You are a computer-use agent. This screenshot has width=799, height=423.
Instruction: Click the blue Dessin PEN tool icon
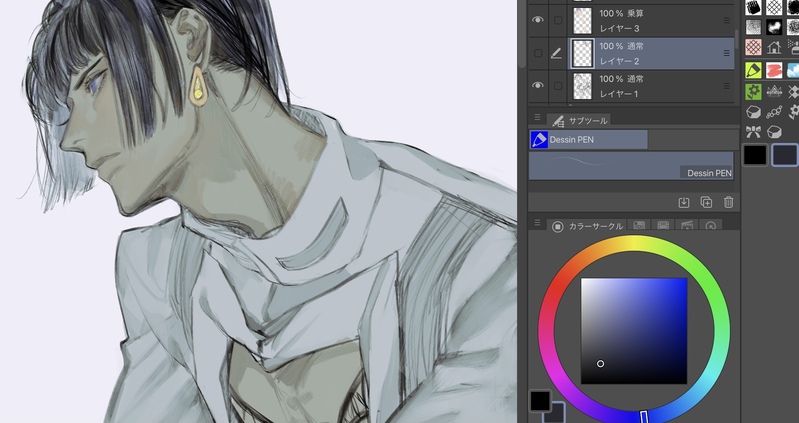pos(539,140)
